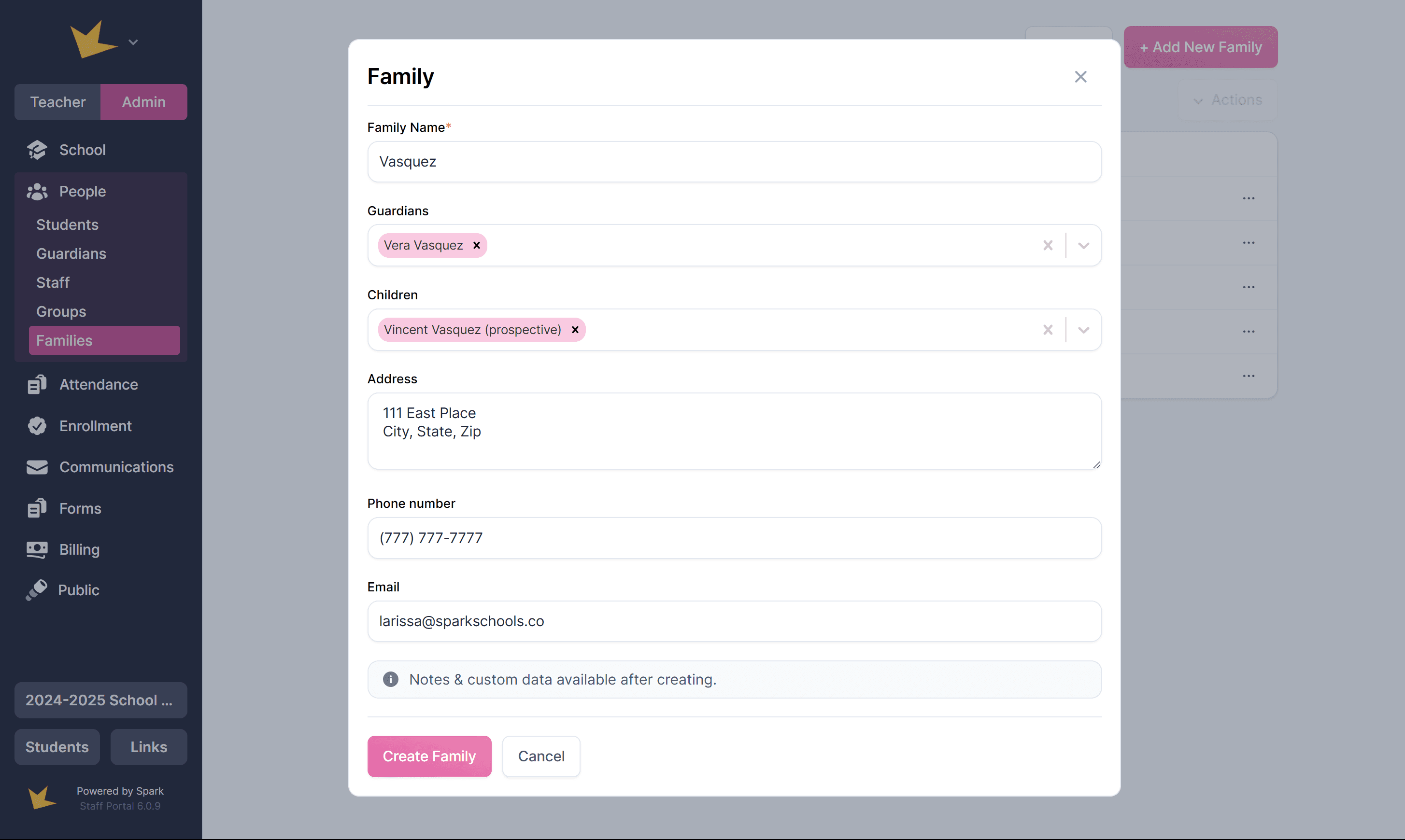Switch to Teacher mode
The image size is (1405, 840).
tap(58, 102)
